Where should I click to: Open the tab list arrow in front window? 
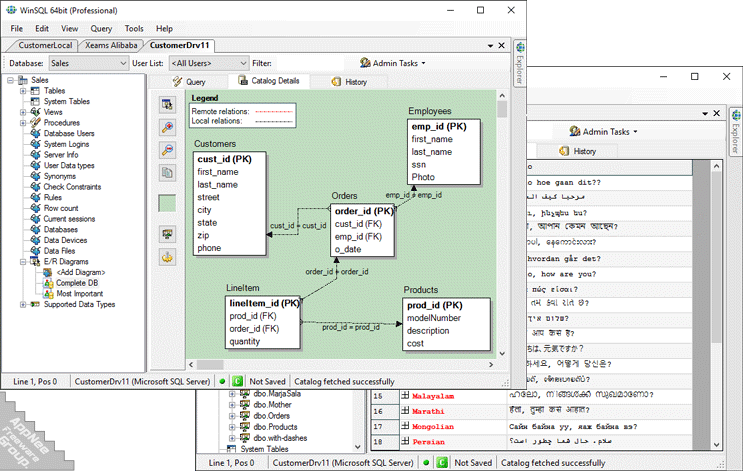[490, 45]
